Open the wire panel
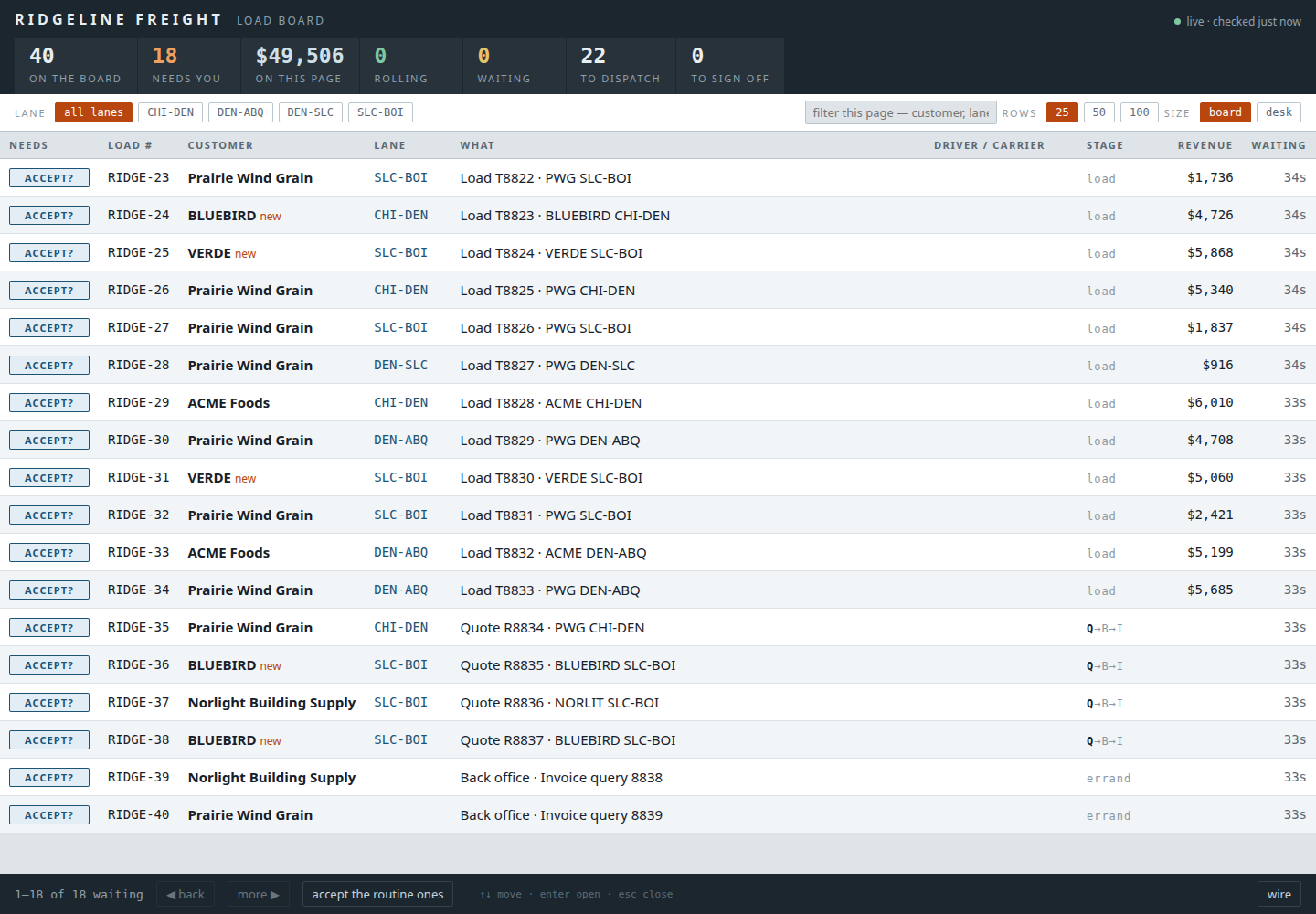The width and height of the screenshot is (1316, 914). [1279, 894]
